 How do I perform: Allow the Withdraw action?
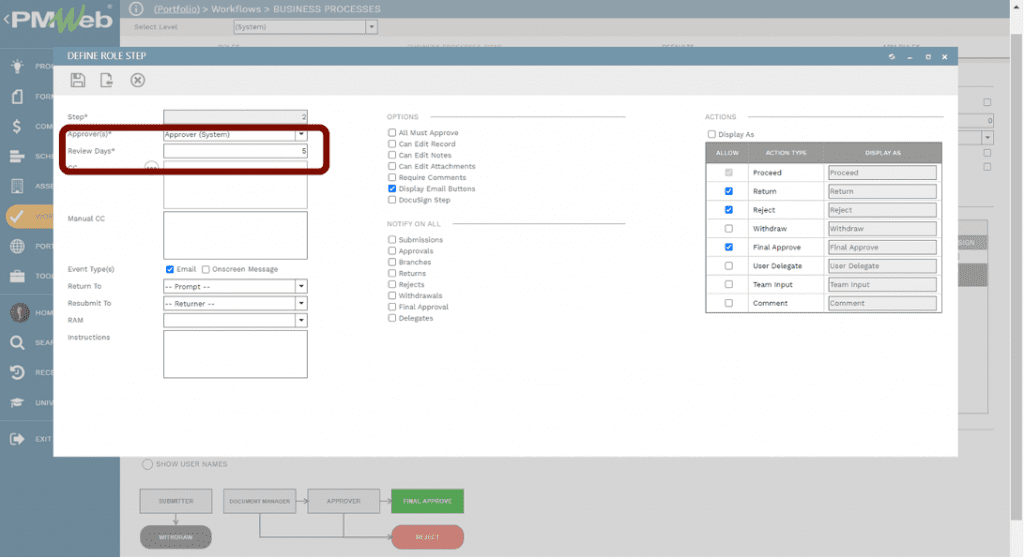coord(729,229)
